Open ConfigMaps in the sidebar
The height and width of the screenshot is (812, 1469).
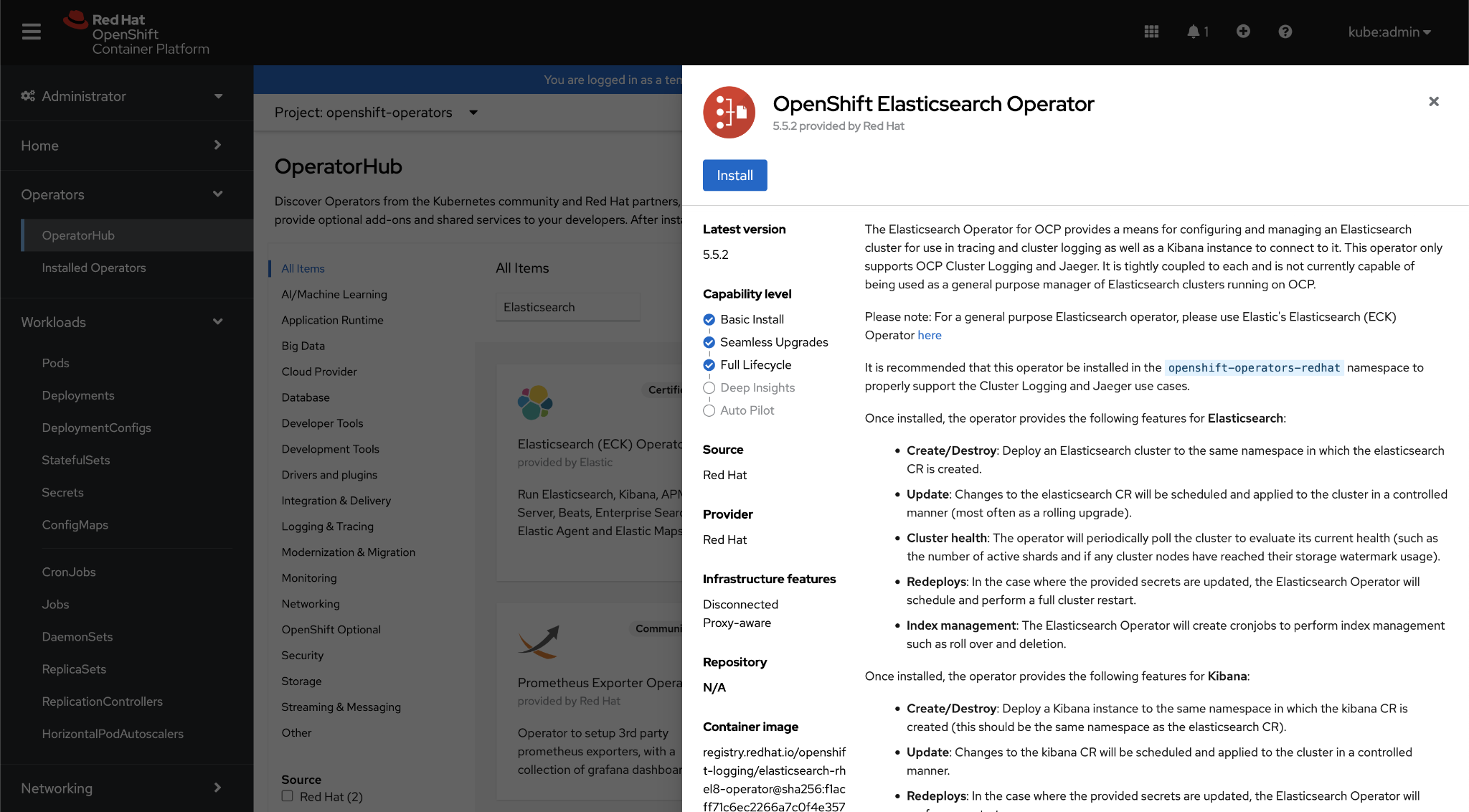pyautogui.click(x=75, y=525)
